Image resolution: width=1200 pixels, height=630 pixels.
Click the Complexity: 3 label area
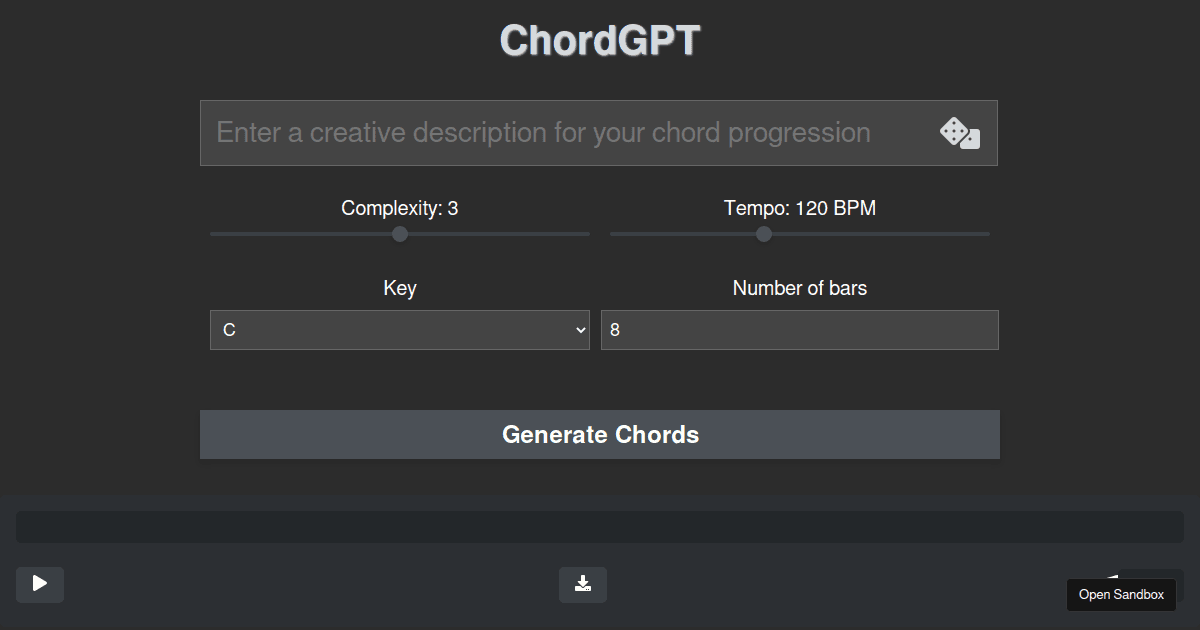399,208
